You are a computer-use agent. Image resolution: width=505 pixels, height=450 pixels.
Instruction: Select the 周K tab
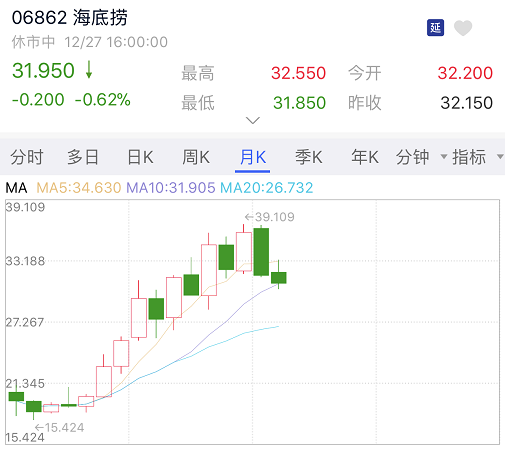[x=196, y=157]
